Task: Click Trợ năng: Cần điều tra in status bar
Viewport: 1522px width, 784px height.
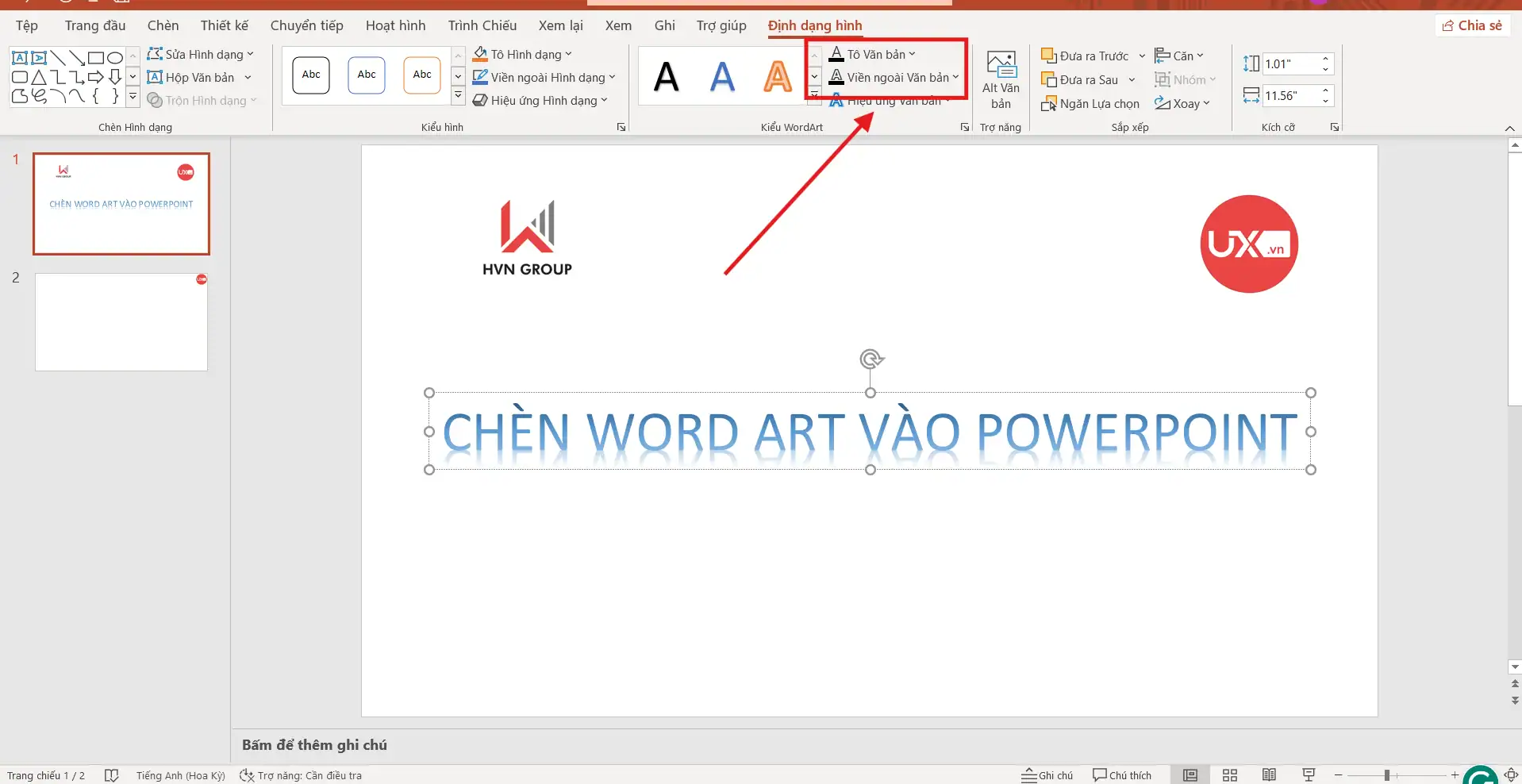Action: (309, 775)
